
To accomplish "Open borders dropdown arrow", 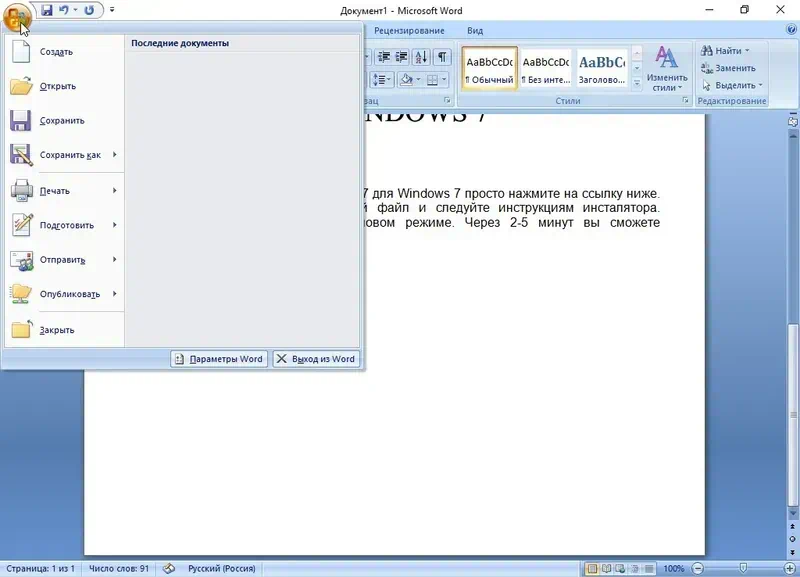I will [x=444, y=80].
